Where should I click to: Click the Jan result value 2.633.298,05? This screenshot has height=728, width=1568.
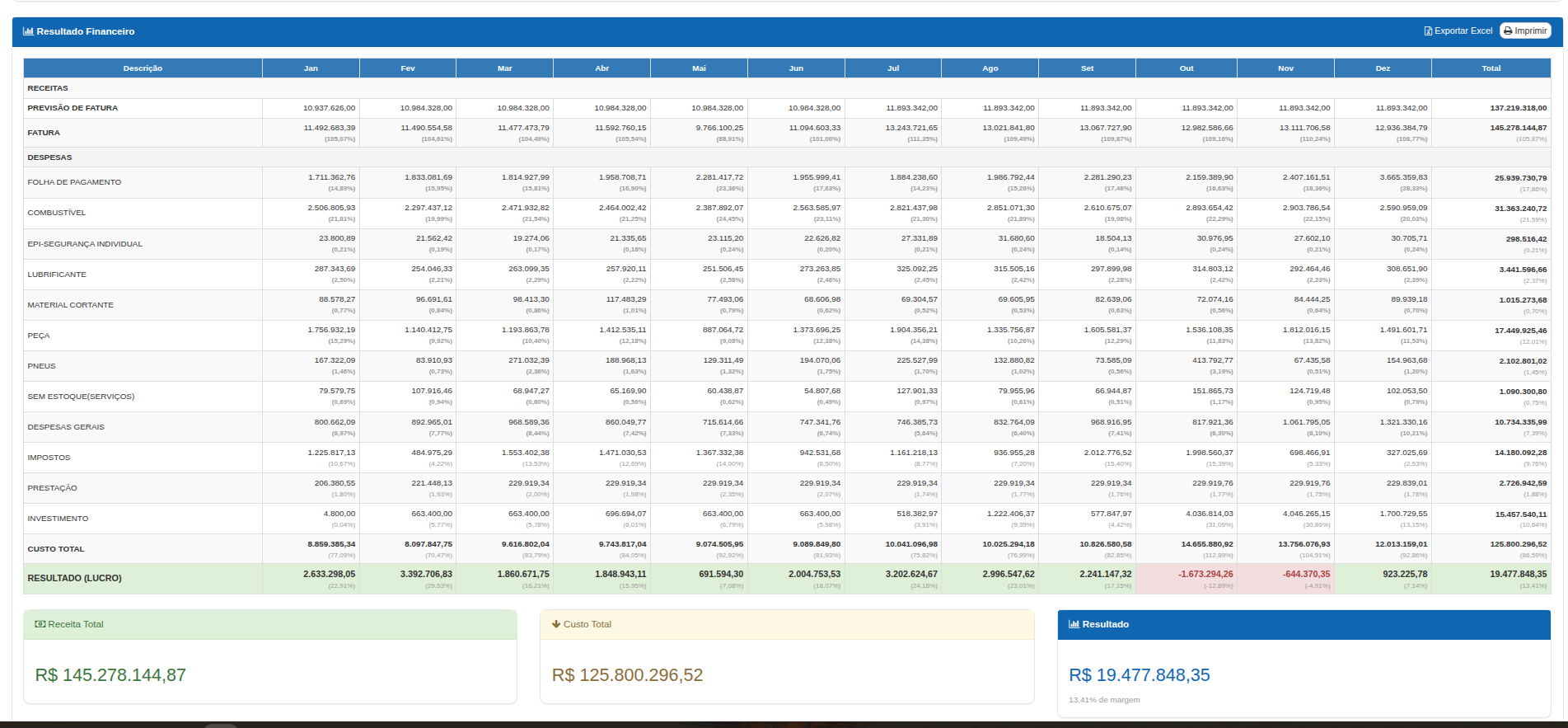330,574
